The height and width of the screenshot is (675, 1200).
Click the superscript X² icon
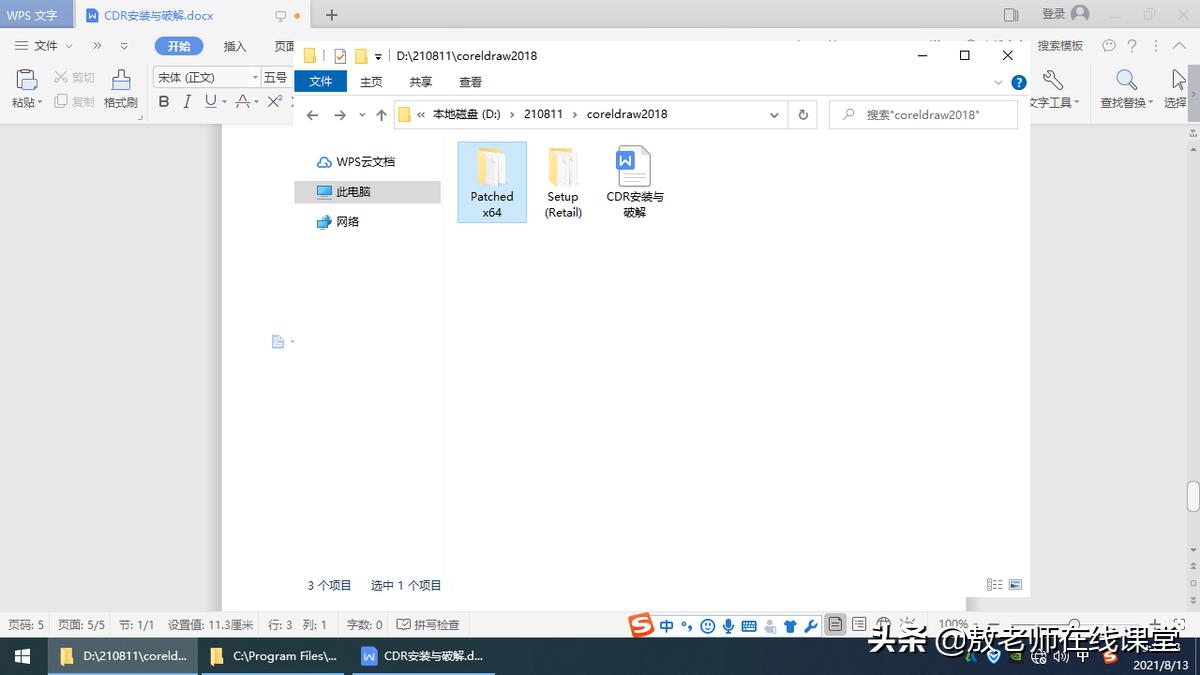[274, 100]
